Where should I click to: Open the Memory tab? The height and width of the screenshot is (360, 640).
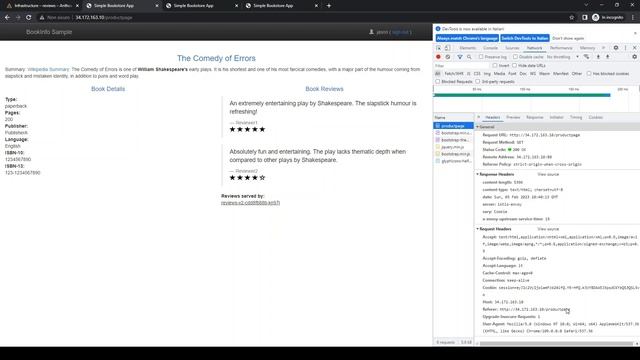[x=587, y=48]
